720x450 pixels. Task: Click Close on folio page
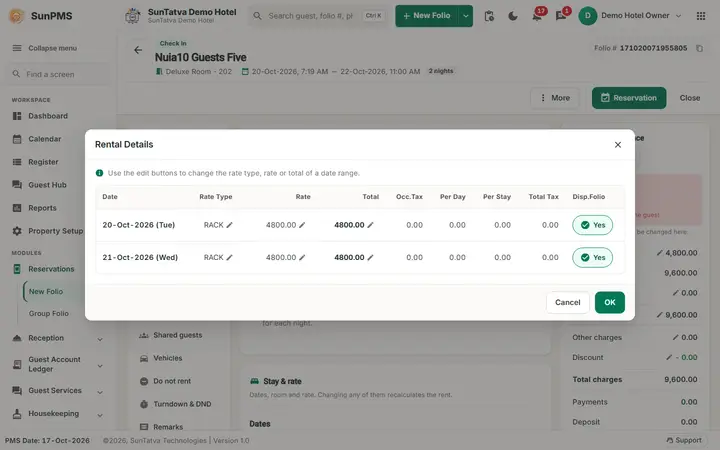click(690, 98)
